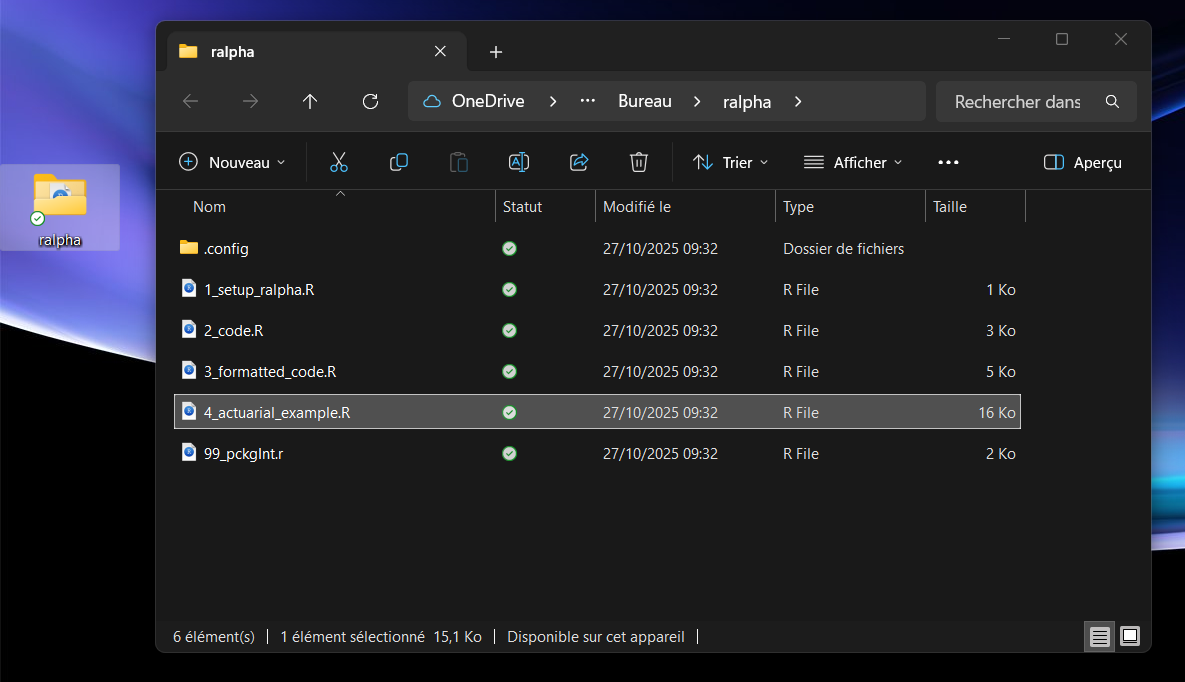Select the ralpha tab
This screenshot has width=1185, height=682.
point(316,51)
